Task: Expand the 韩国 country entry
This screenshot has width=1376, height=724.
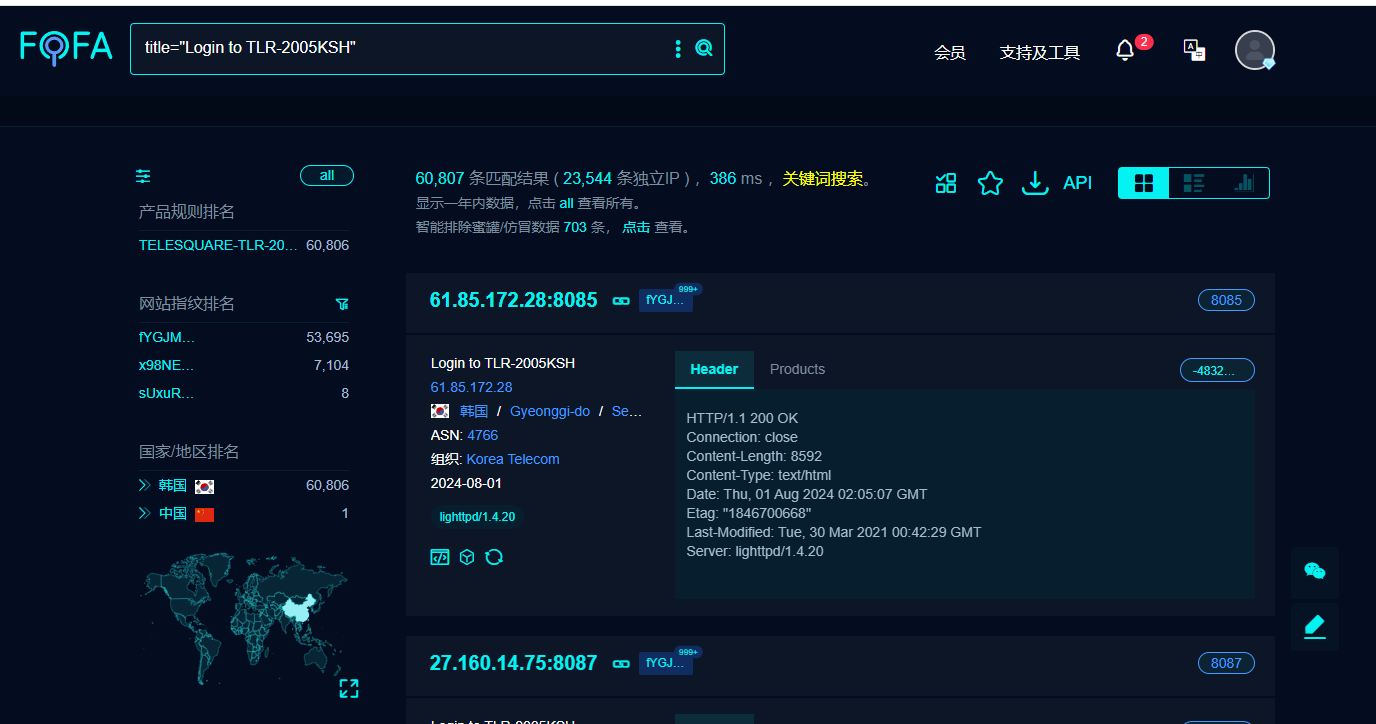Action: click(x=144, y=486)
